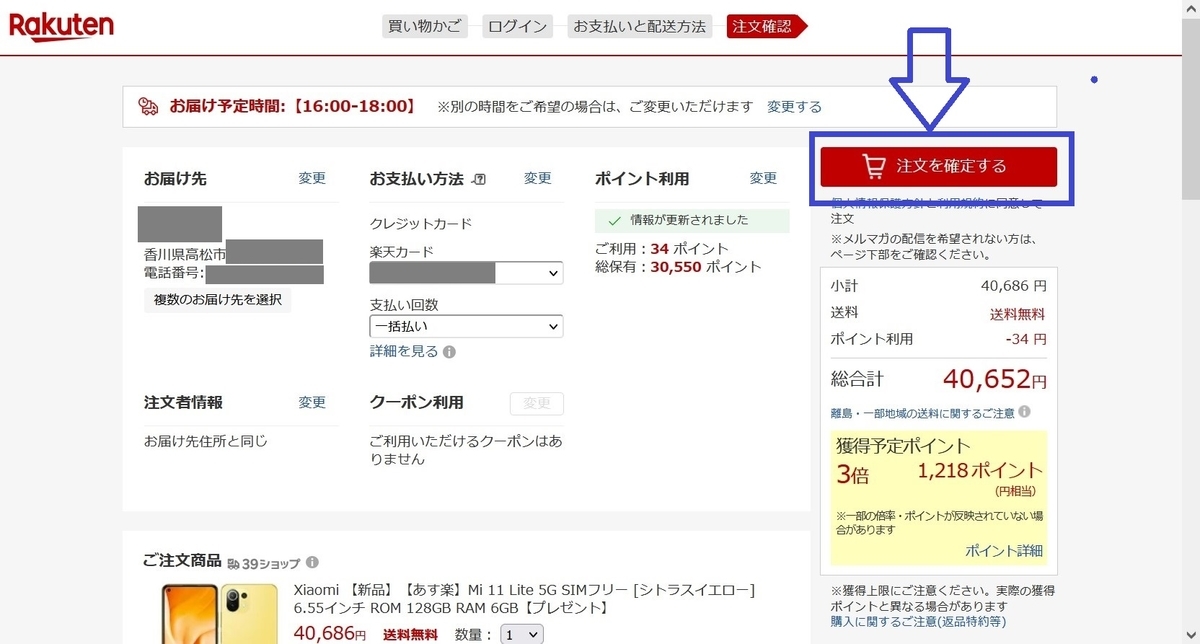Click the 小計 40,686 円 row

[x=938, y=286]
